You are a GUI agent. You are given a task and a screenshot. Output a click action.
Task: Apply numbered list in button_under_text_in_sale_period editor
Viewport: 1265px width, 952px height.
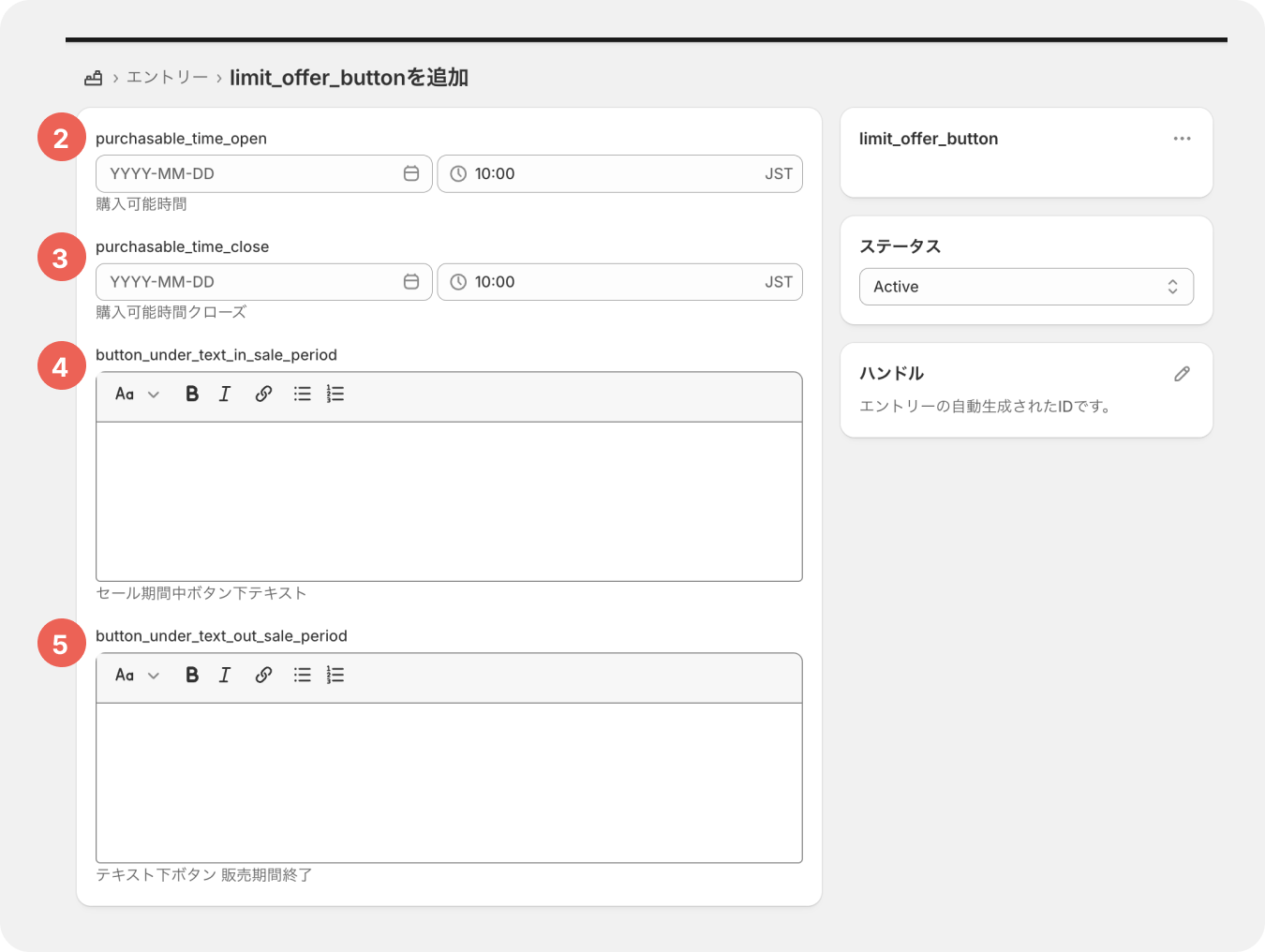[x=335, y=394]
